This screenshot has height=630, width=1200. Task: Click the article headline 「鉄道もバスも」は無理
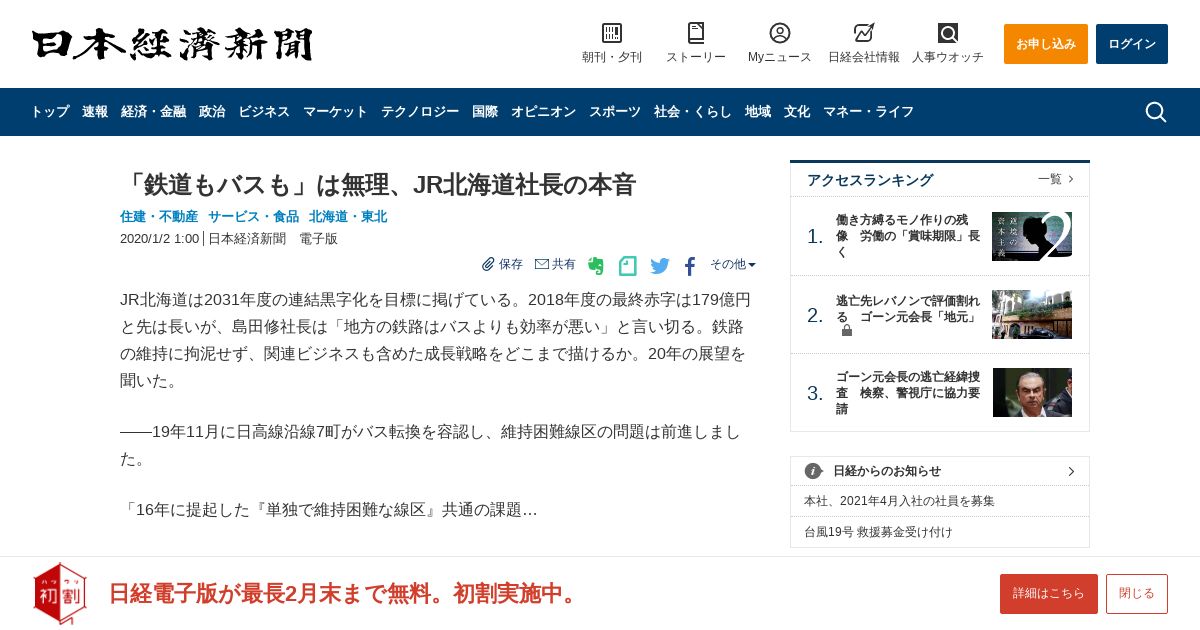tap(378, 185)
